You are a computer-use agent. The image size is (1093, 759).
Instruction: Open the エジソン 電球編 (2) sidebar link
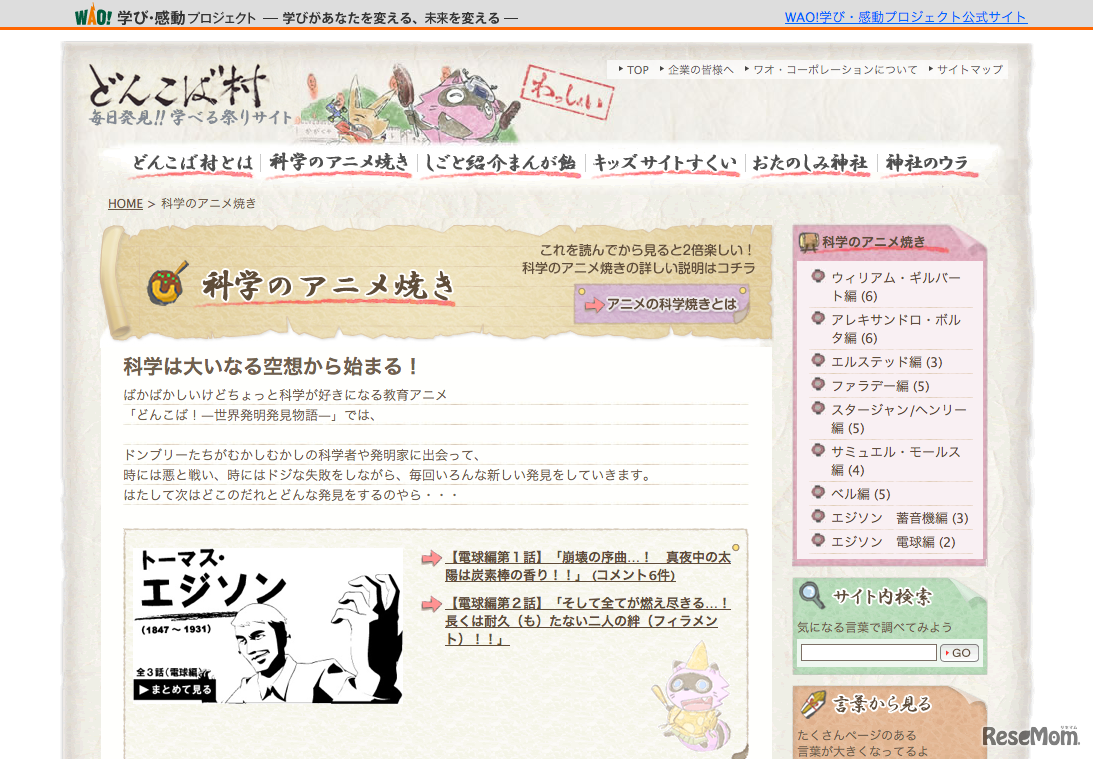(894, 540)
